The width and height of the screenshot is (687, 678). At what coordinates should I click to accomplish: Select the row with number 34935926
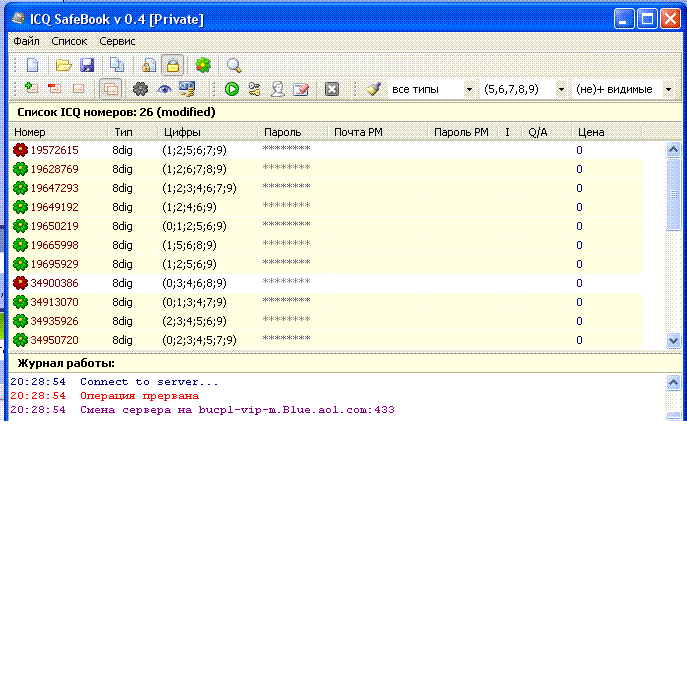(x=326, y=321)
